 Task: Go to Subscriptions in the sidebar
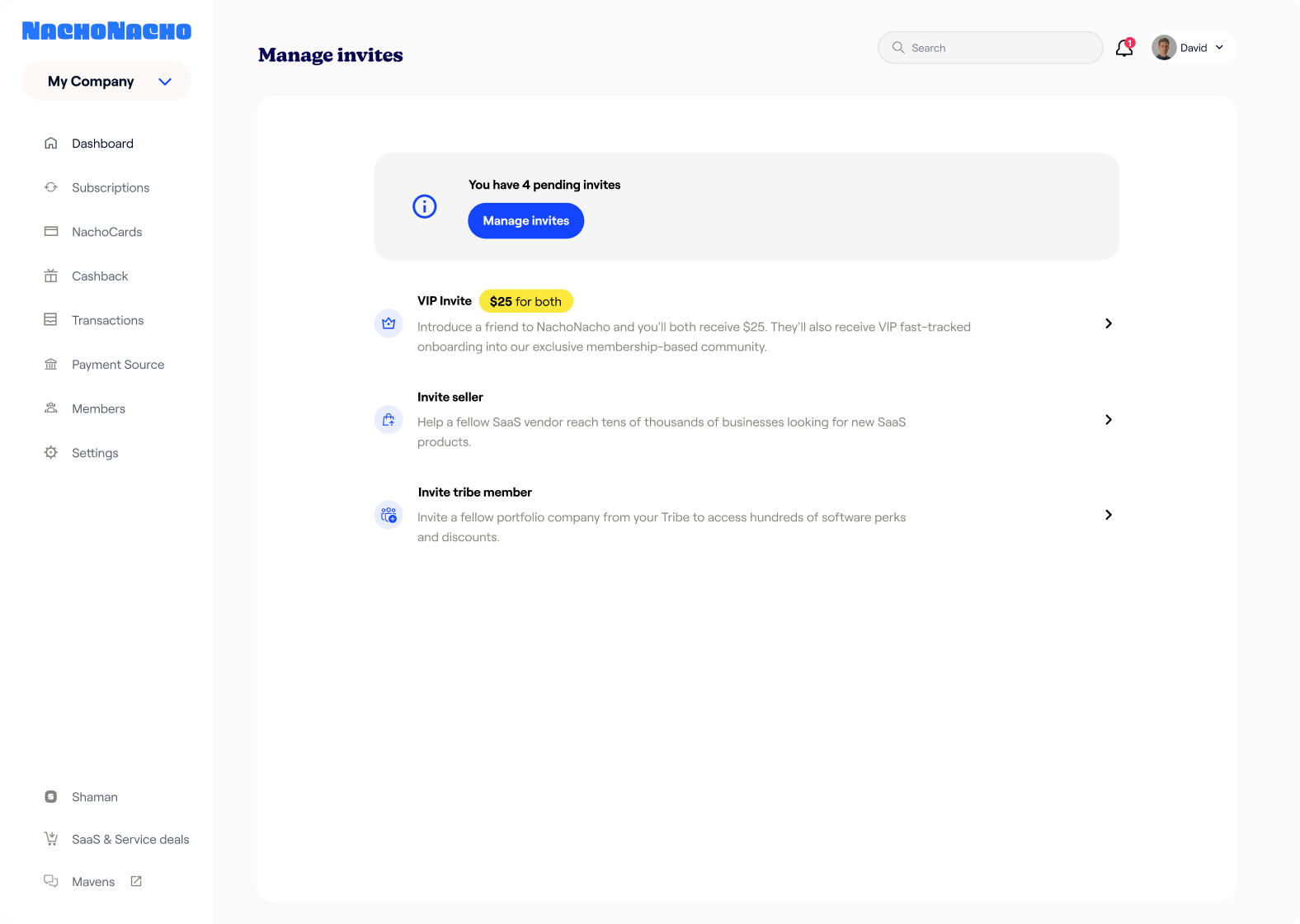click(111, 188)
